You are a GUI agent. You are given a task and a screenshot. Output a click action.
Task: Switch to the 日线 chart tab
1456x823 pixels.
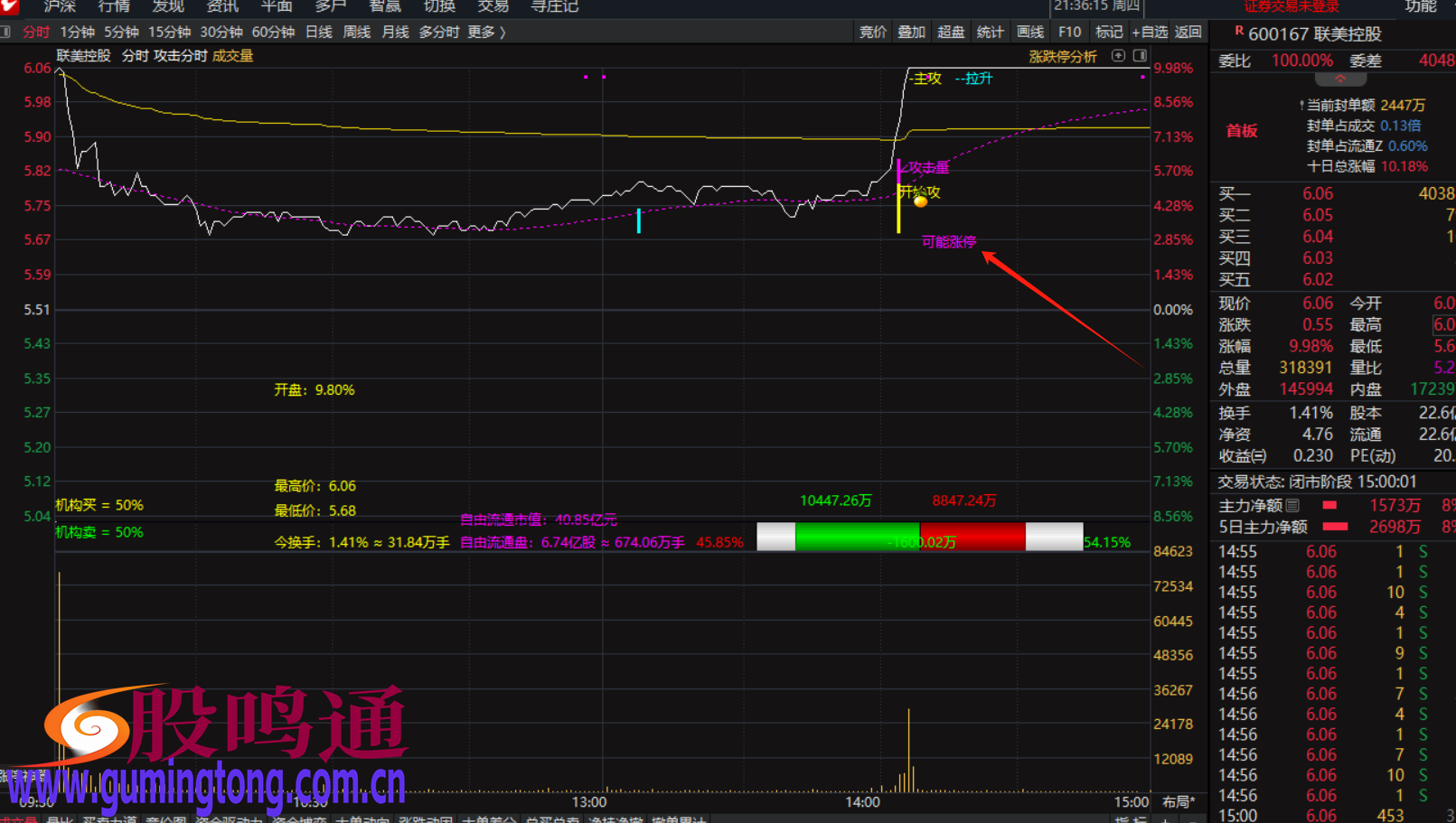tap(318, 33)
